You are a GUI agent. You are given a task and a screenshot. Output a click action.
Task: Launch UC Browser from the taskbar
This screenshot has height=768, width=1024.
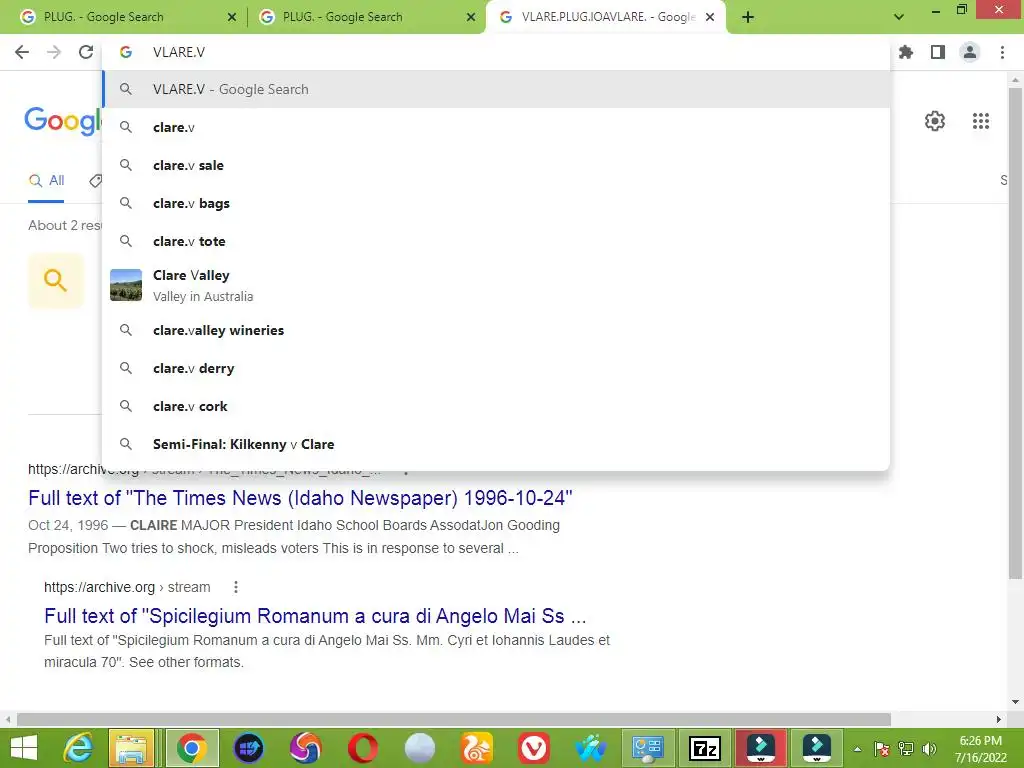[x=477, y=748]
